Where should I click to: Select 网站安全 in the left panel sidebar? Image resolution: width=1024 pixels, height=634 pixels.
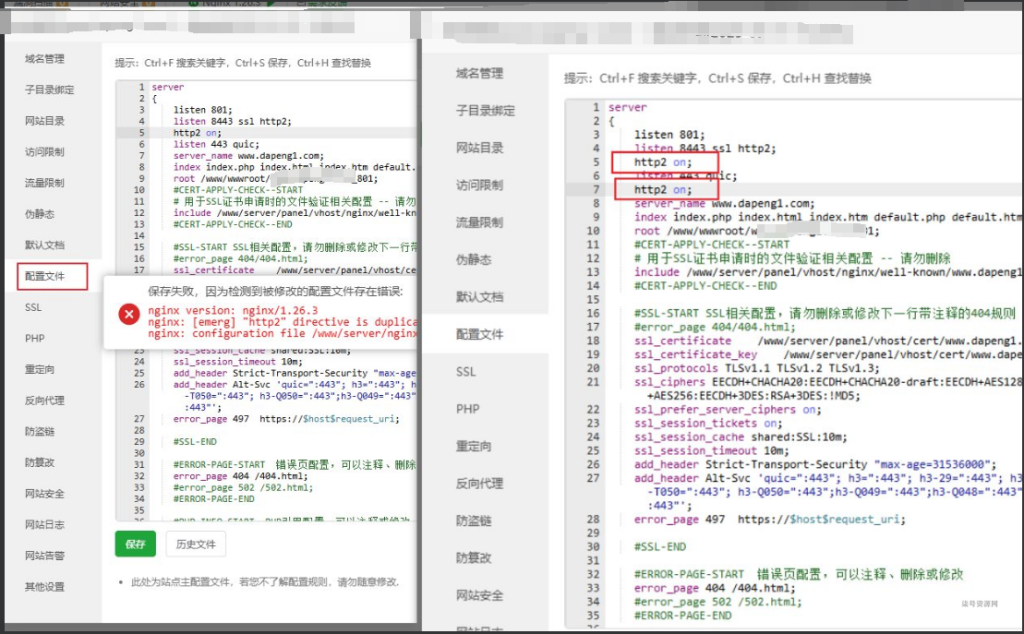(x=45, y=493)
